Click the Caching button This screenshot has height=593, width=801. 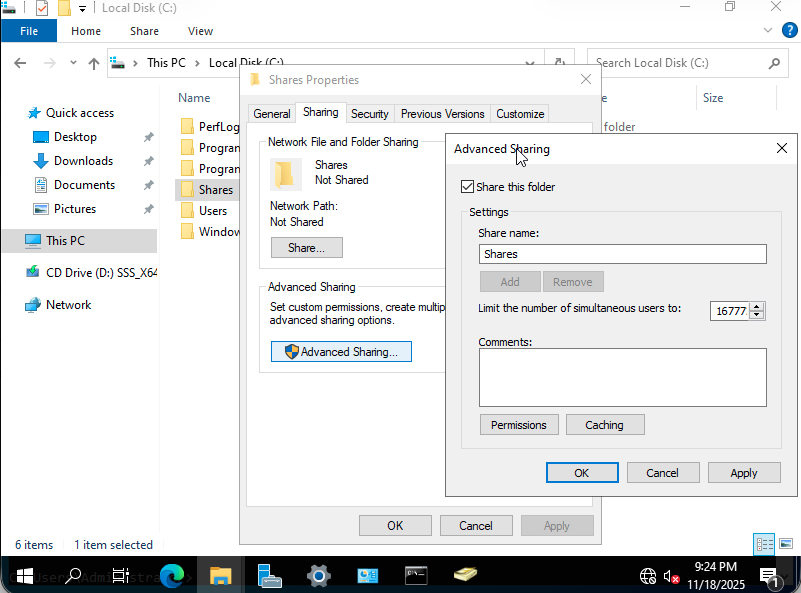tap(605, 424)
